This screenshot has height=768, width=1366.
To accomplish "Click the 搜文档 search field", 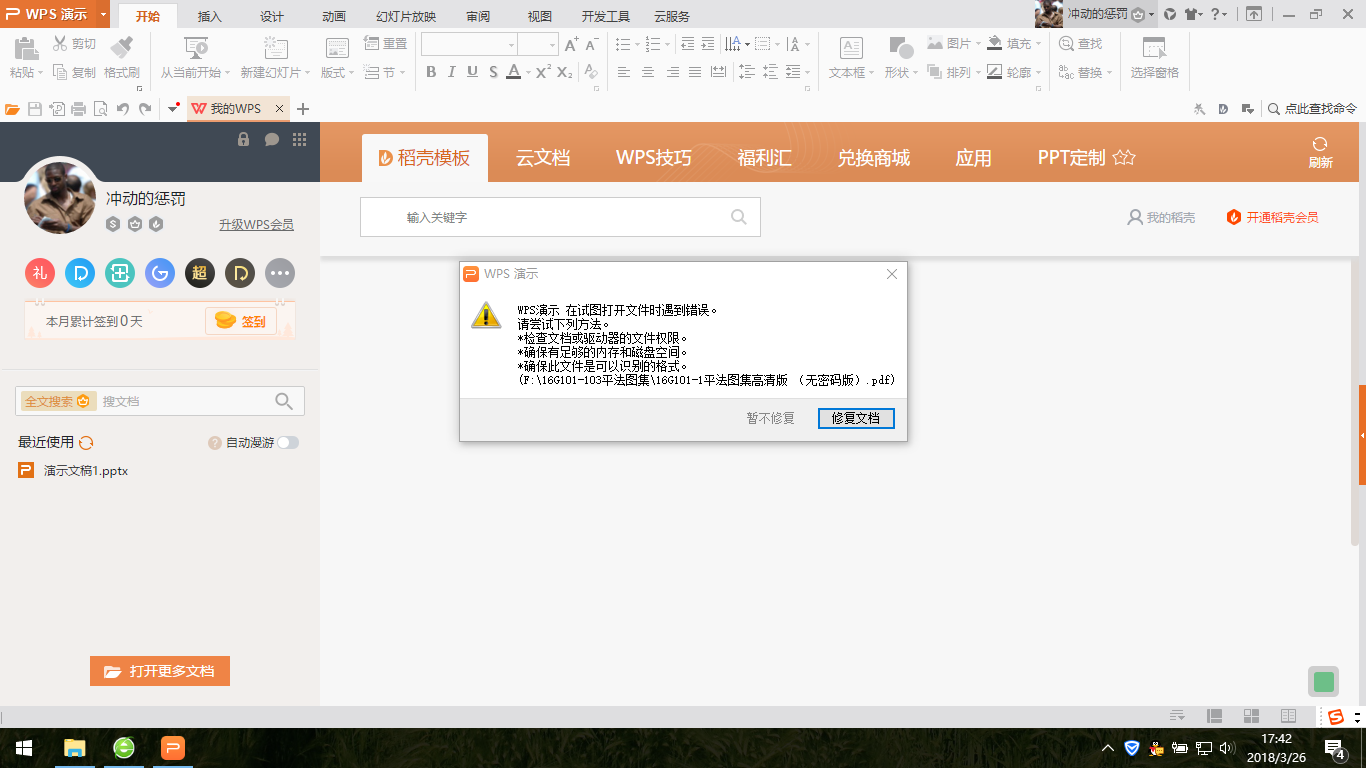I will pos(160,401).
